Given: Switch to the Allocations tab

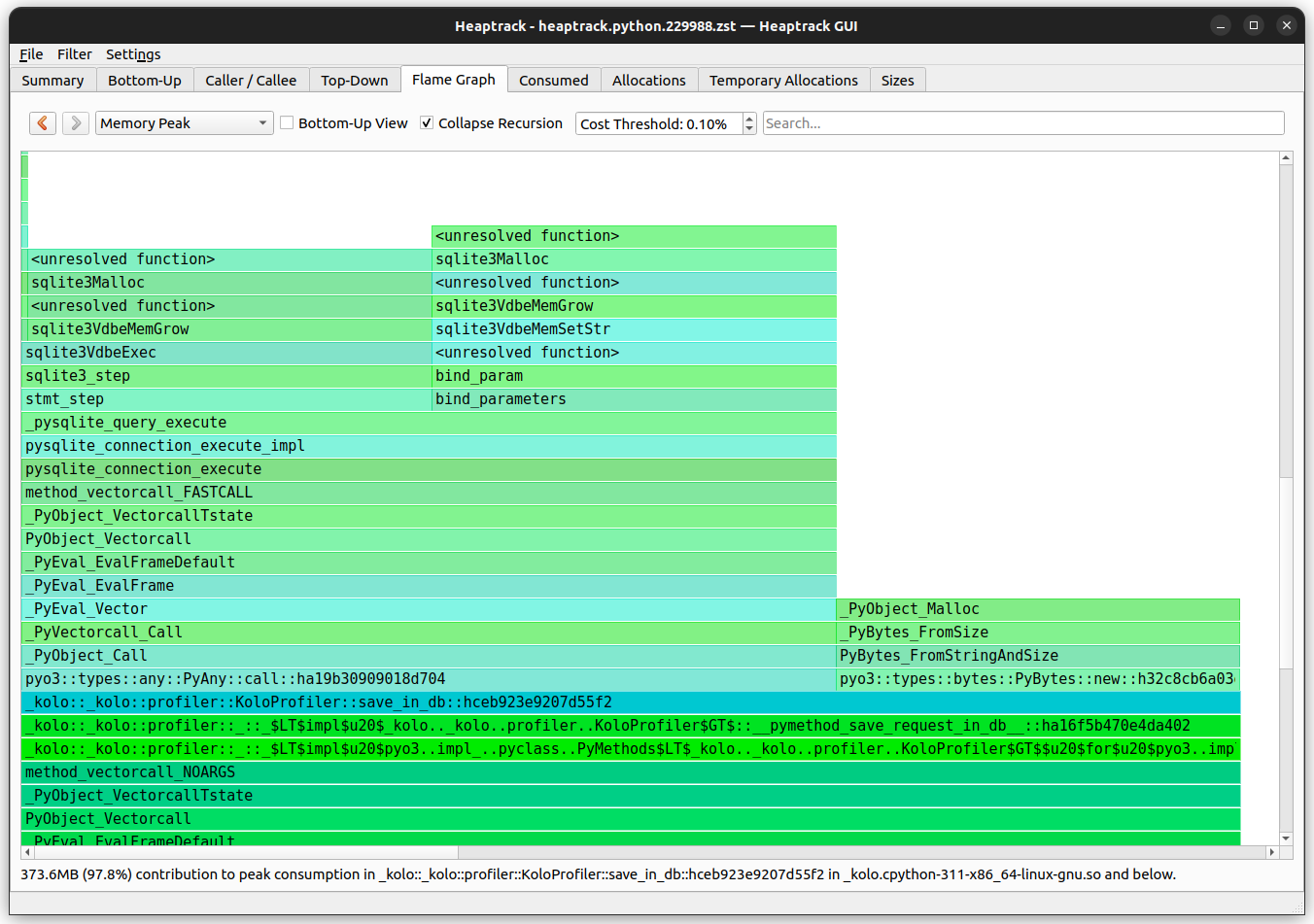Looking at the screenshot, I should click(649, 81).
